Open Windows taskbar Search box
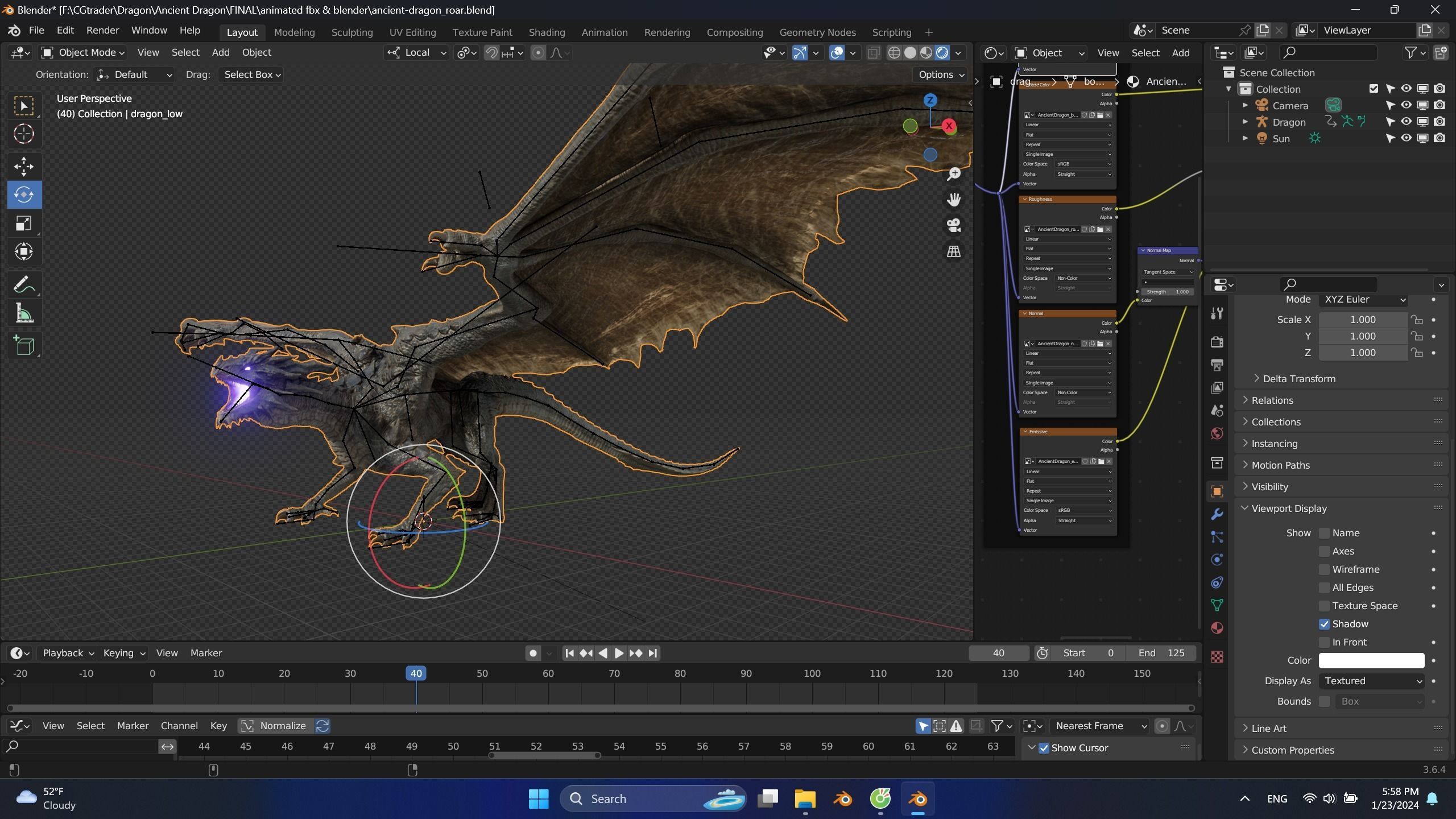The width and height of the screenshot is (1456, 819). (653, 799)
